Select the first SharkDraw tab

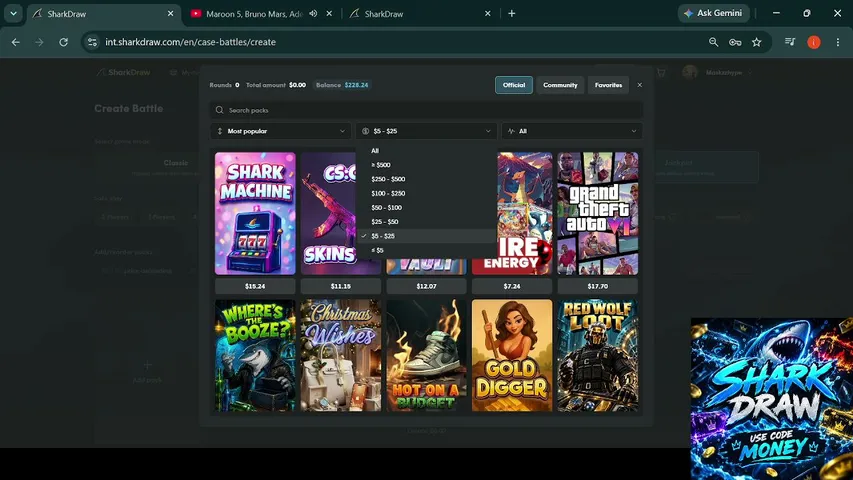click(x=103, y=14)
